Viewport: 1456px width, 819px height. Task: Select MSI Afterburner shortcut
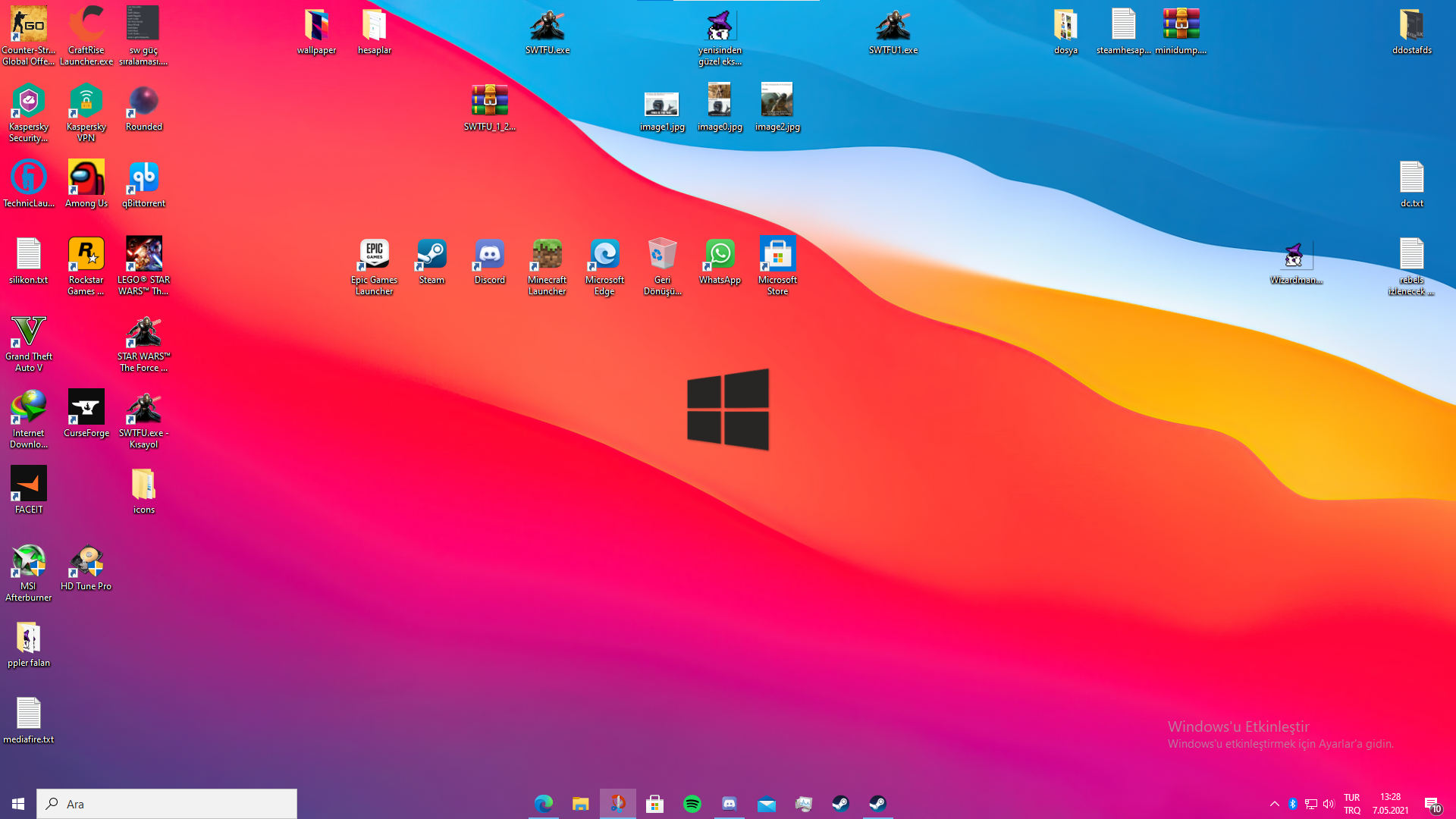click(x=29, y=572)
